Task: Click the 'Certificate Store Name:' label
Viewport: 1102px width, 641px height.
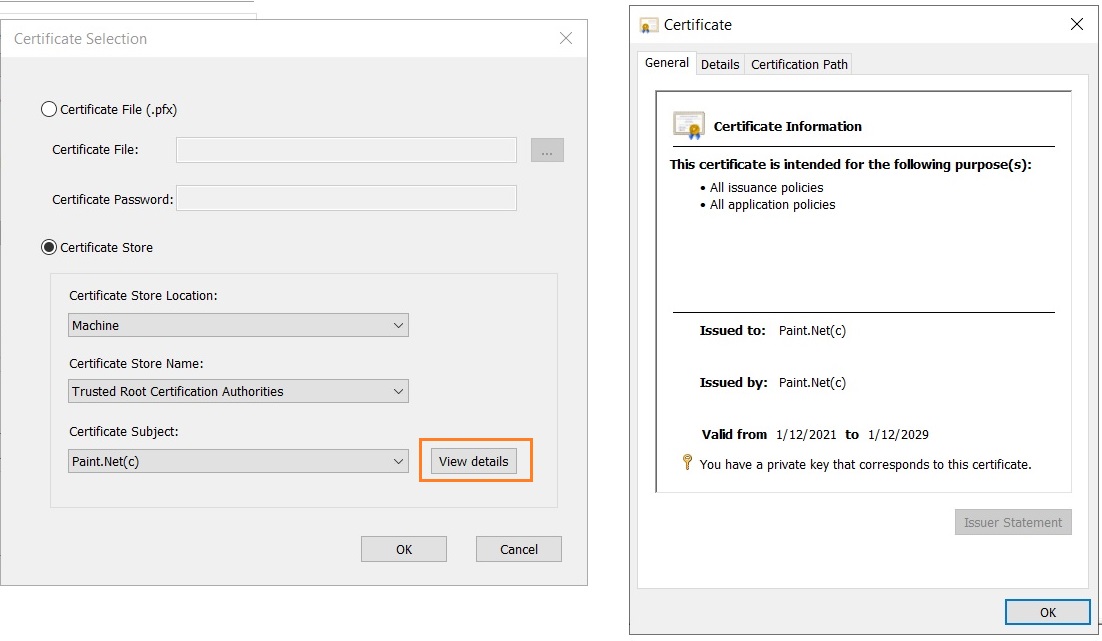Action: [136, 363]
